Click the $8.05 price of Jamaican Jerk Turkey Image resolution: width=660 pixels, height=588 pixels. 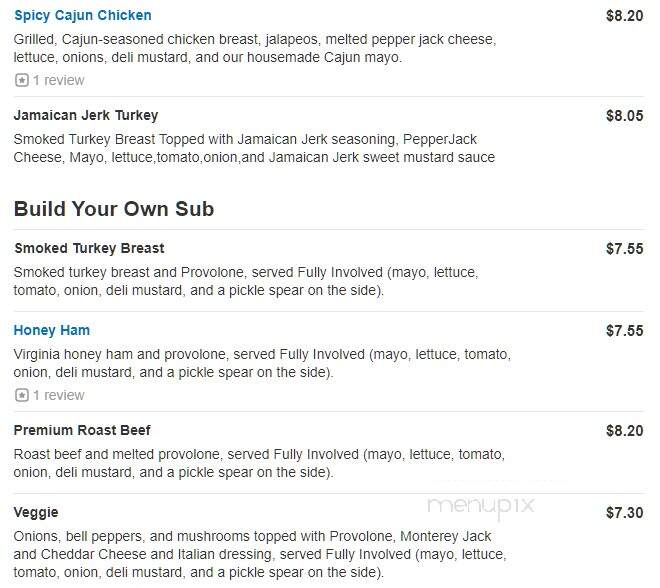click(625, 116)
